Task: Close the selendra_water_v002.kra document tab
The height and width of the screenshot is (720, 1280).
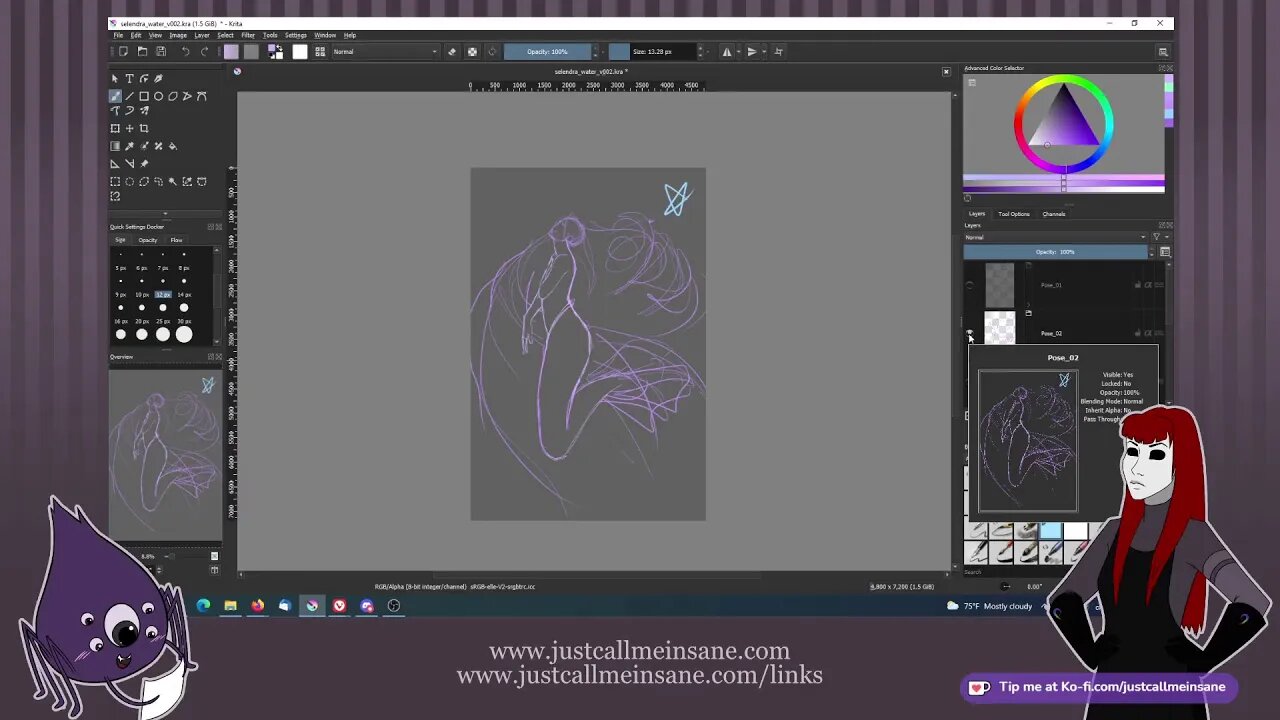Action: [946, 71]
